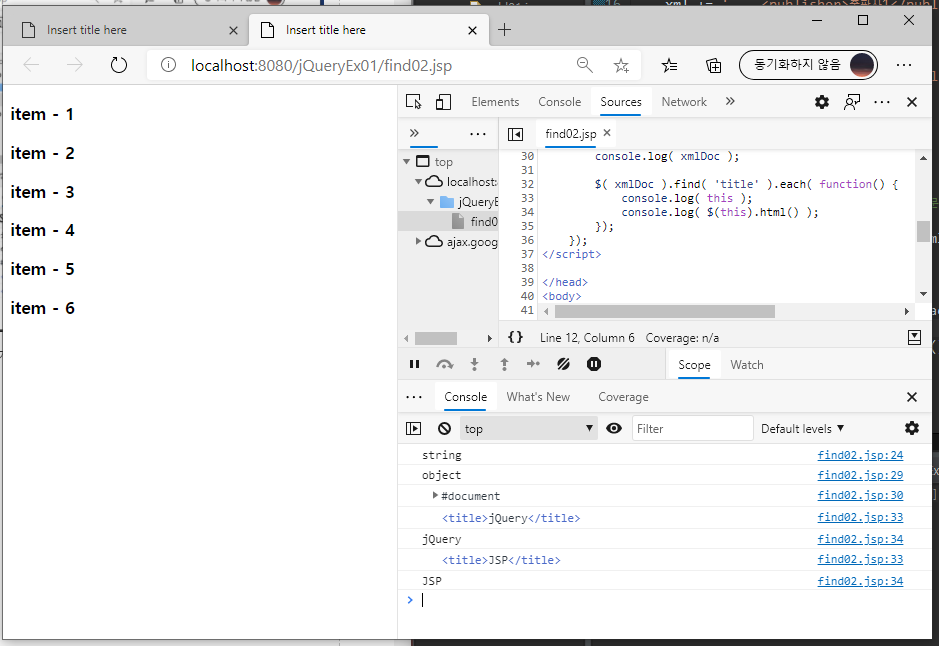The width and height of the screenshot is (939, 646).
Task: Open the Collections icon
Action: [x=713, y=65]
